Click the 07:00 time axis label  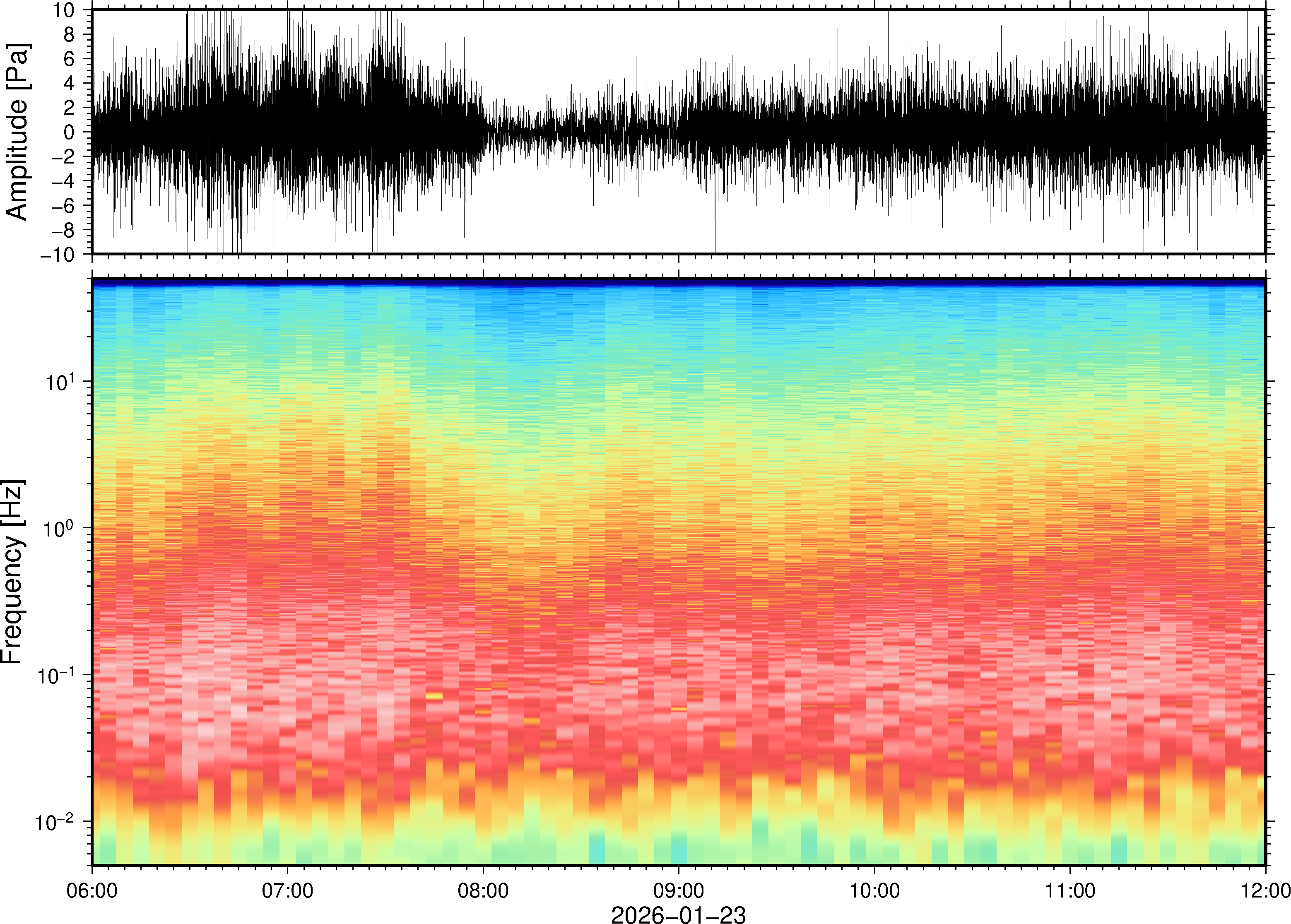(287, 890)
